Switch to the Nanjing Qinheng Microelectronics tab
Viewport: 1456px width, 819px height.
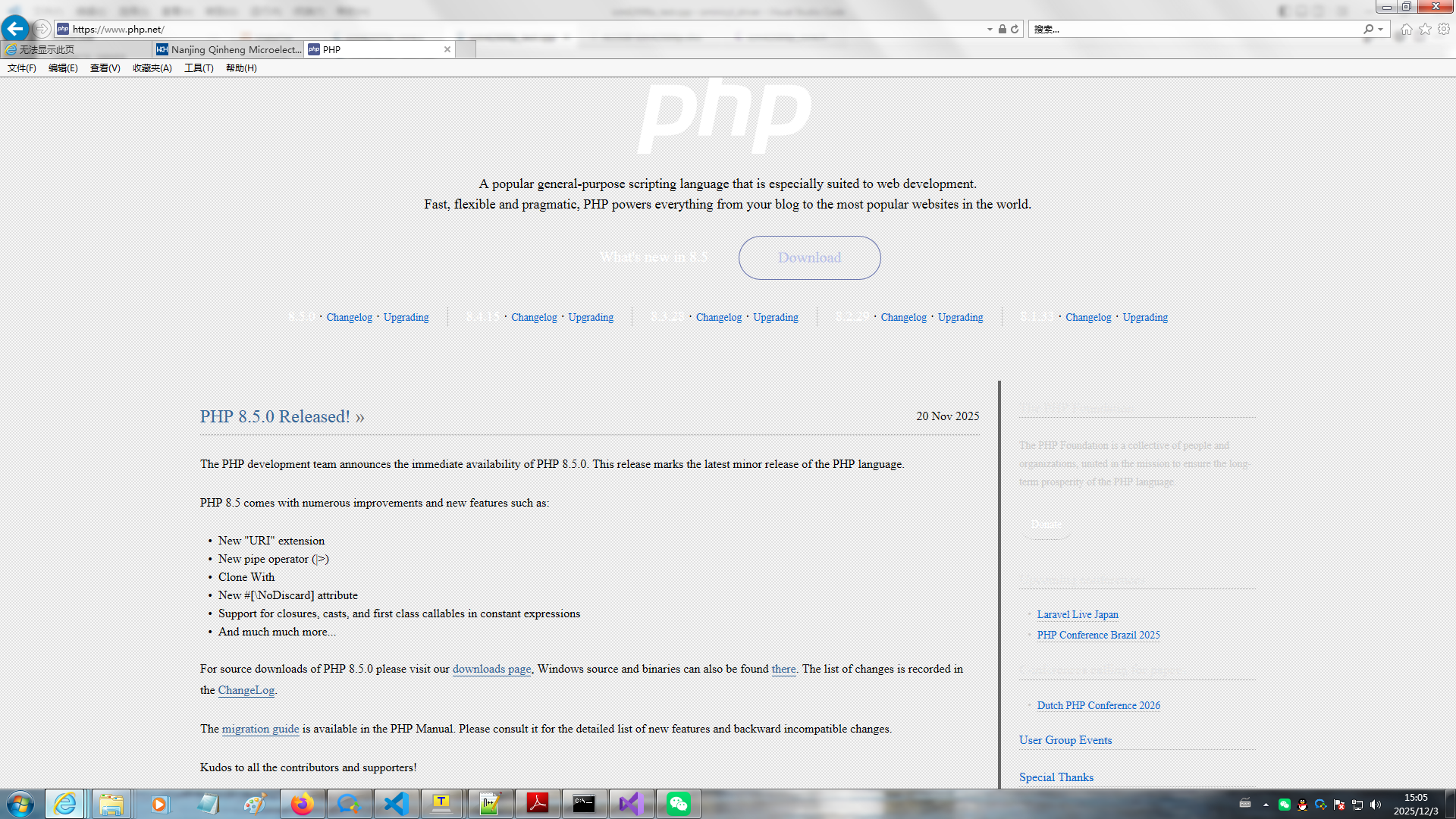coord(228,49)
